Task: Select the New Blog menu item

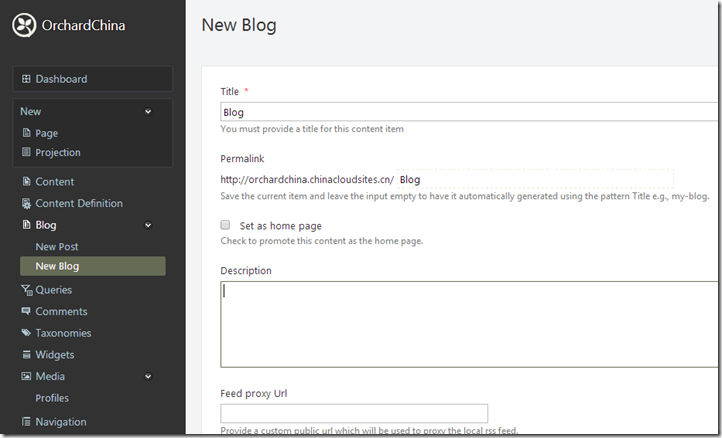Action: coord(57,266)
